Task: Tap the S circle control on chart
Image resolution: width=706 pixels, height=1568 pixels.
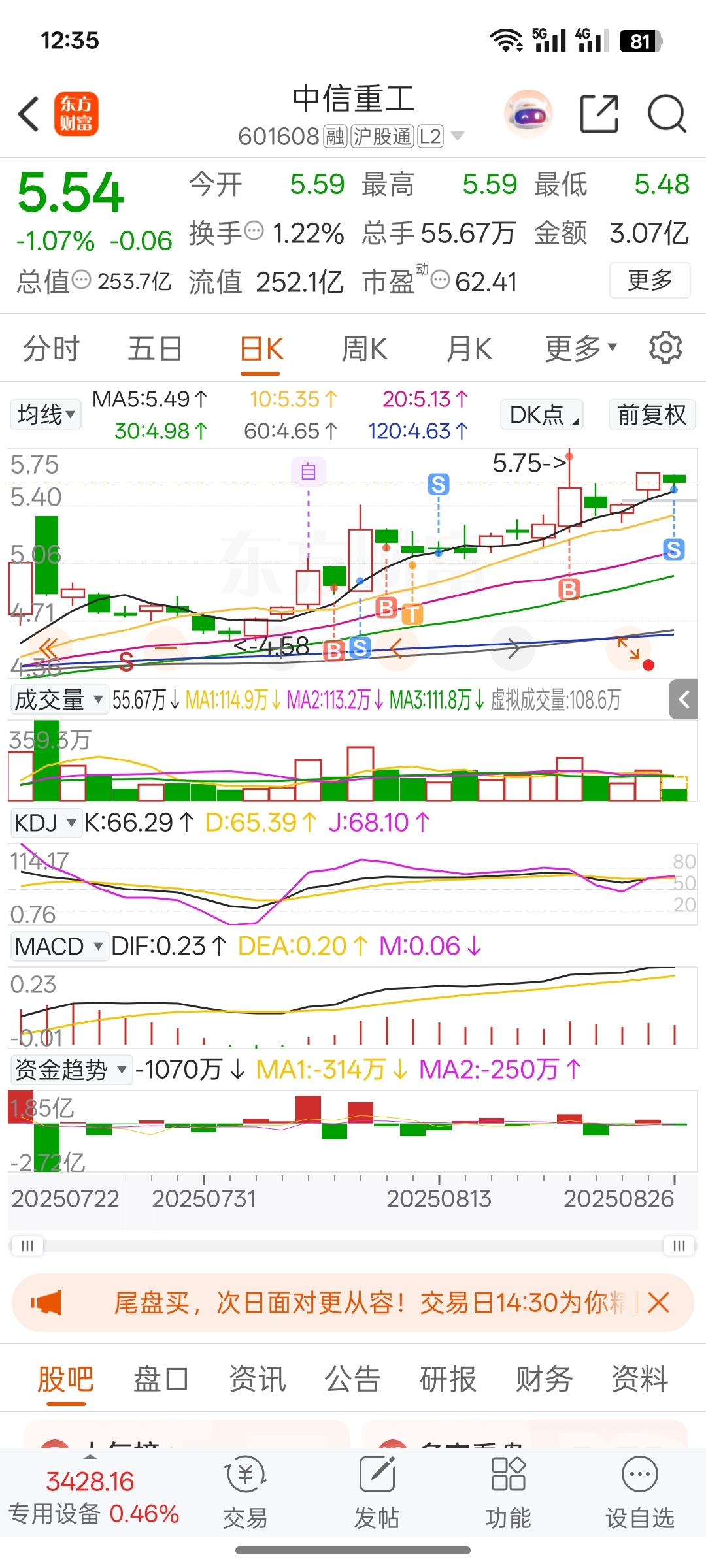Action: click(x=126, y=662)
